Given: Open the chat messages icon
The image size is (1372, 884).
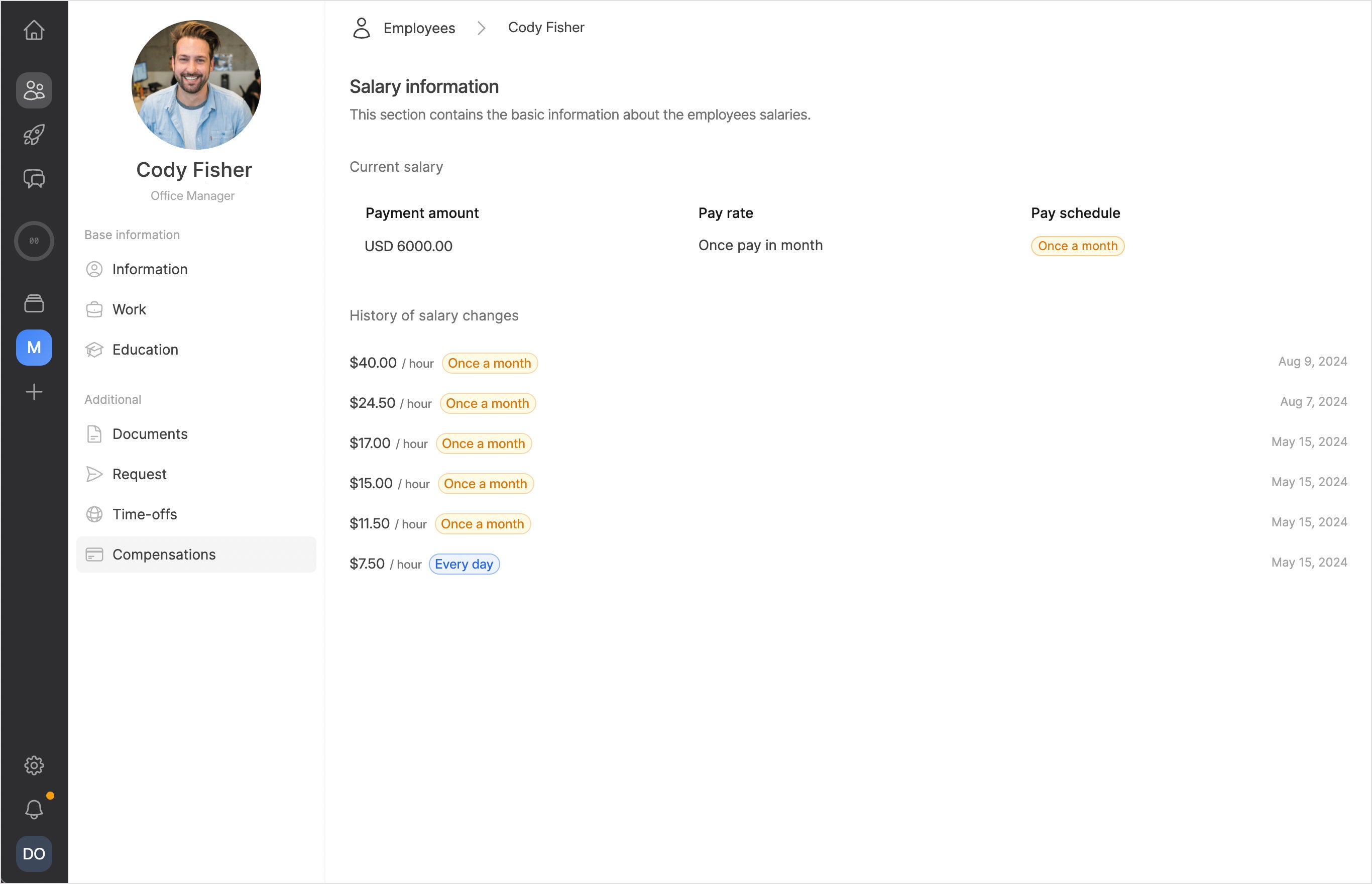Looking at the screenshot, I should (x=34, y=179).
